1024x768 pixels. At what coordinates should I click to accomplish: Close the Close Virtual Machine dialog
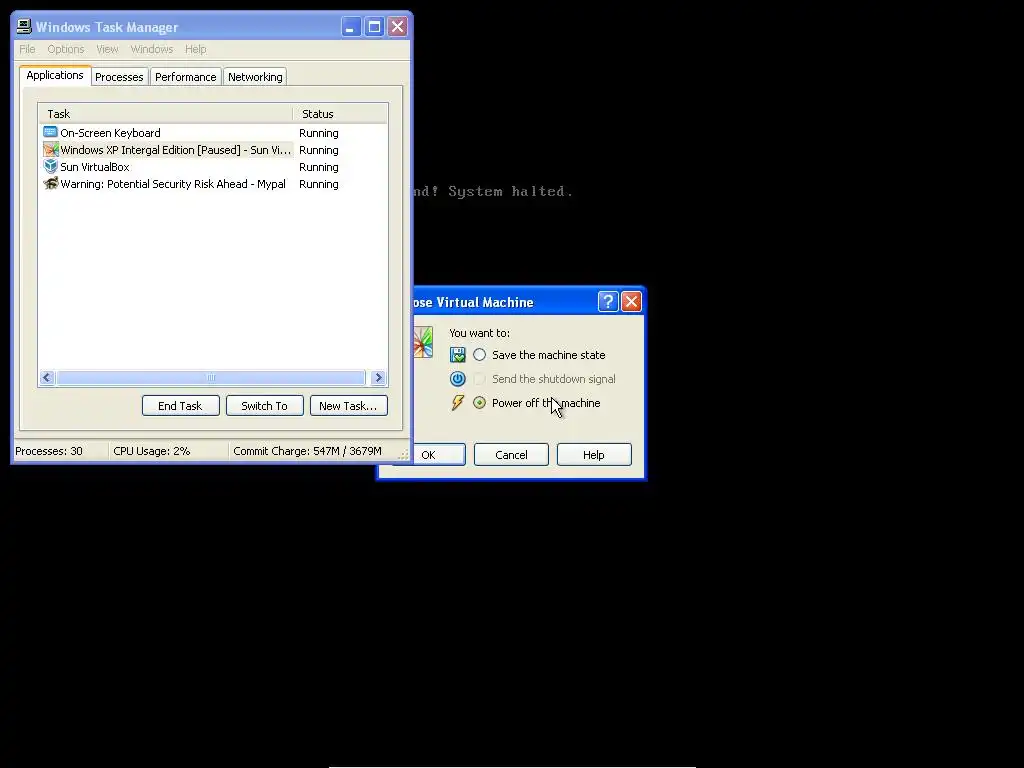[x=631, y=301]
